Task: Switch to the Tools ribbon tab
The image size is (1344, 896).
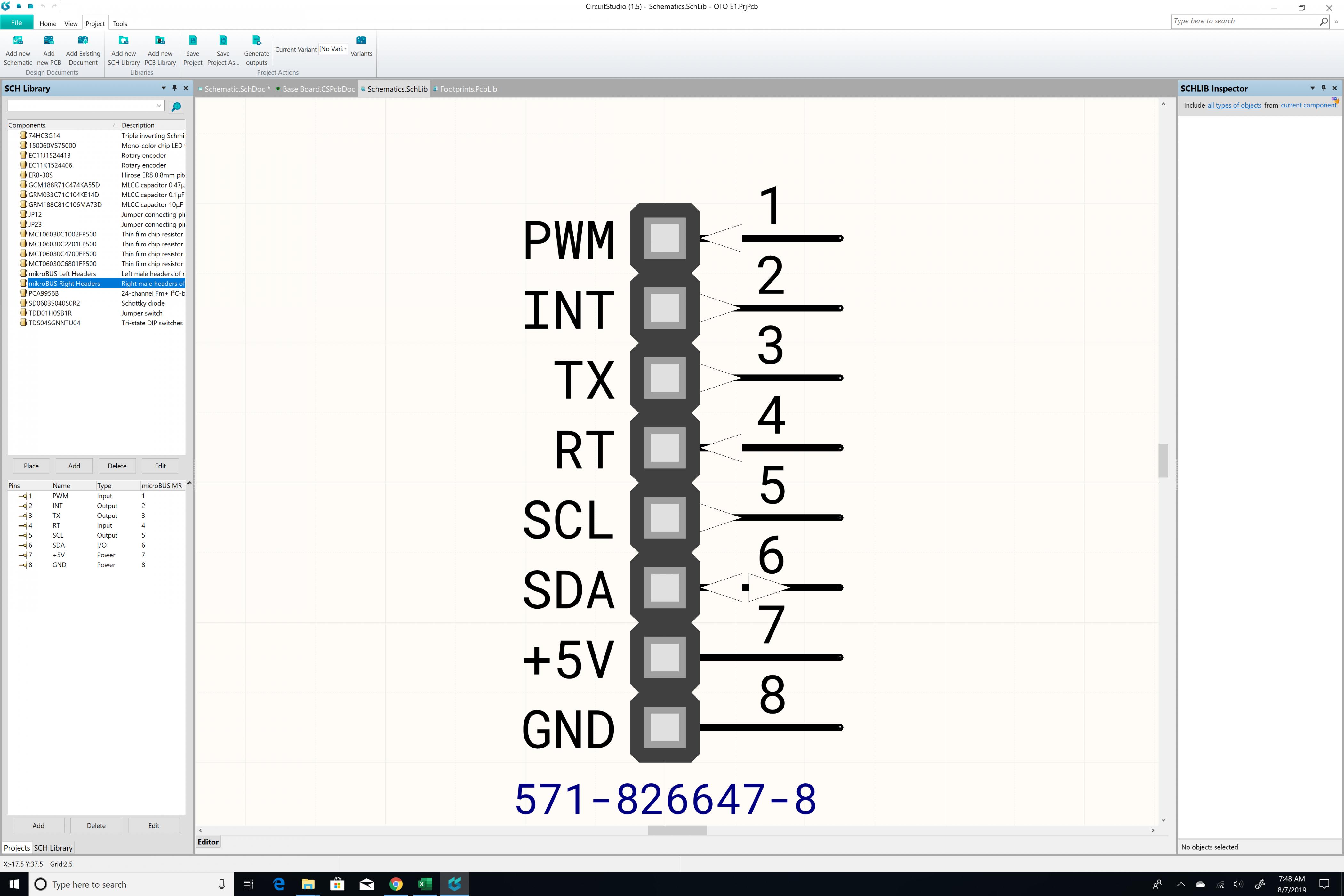Action: pyautogui.click(x=120, y=23)
